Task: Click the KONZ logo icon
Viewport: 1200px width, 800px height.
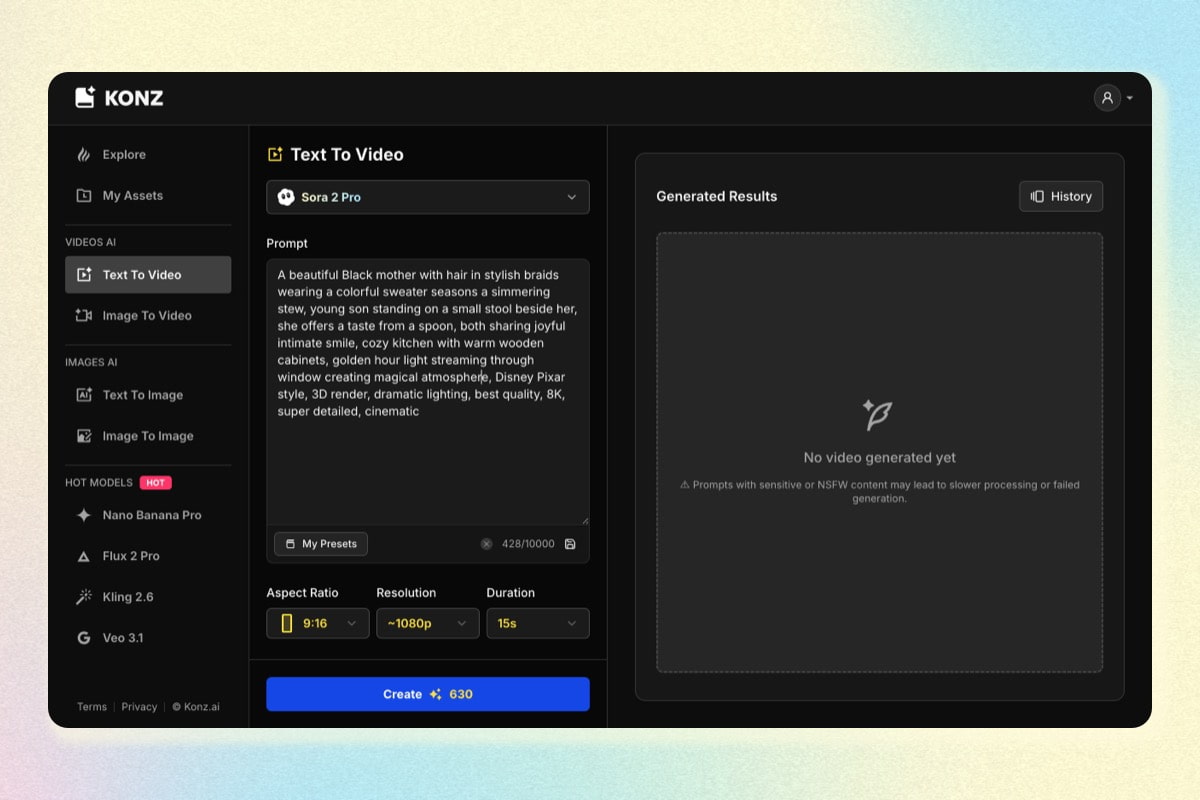Action: (x=85, y=97)
